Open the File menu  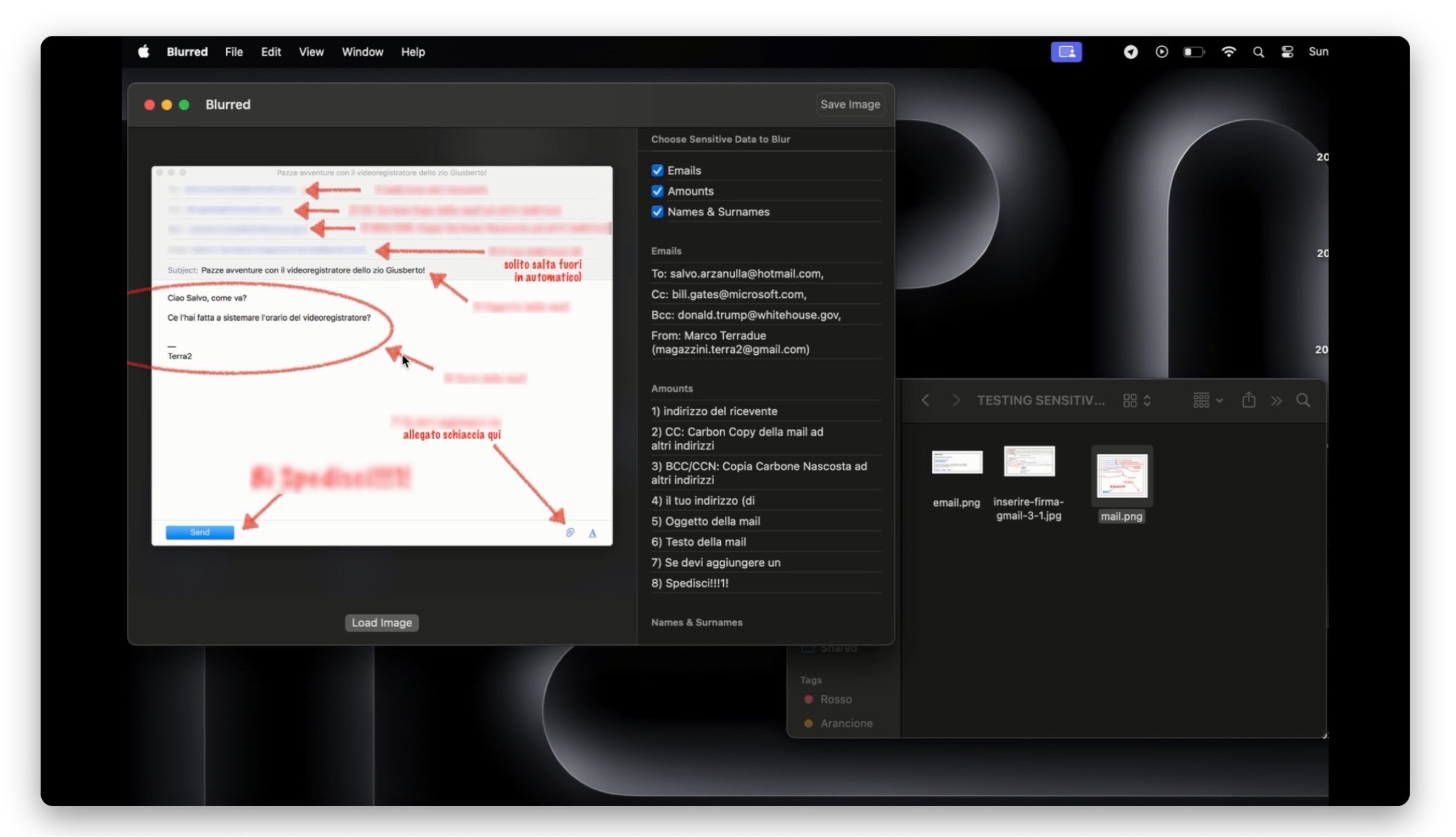pos(234,52)
